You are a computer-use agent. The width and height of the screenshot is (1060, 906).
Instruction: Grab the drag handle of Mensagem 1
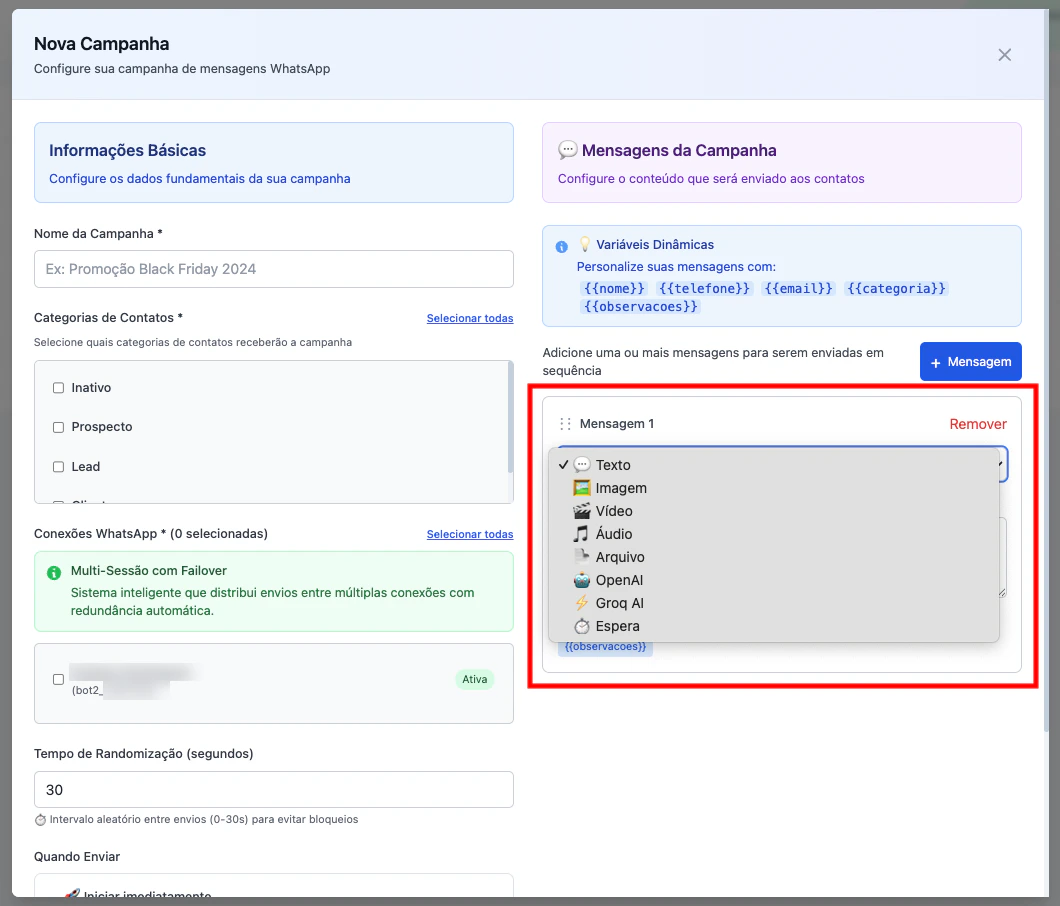(565, 424)
